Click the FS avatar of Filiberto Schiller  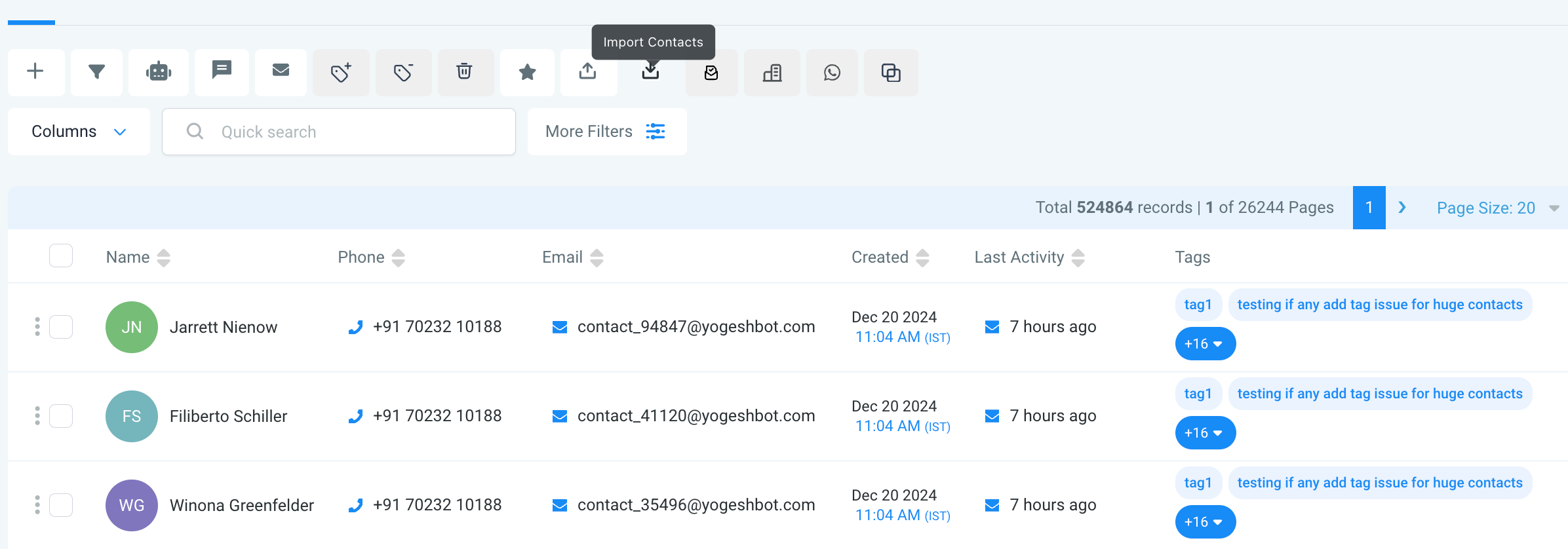click(132, 416)
